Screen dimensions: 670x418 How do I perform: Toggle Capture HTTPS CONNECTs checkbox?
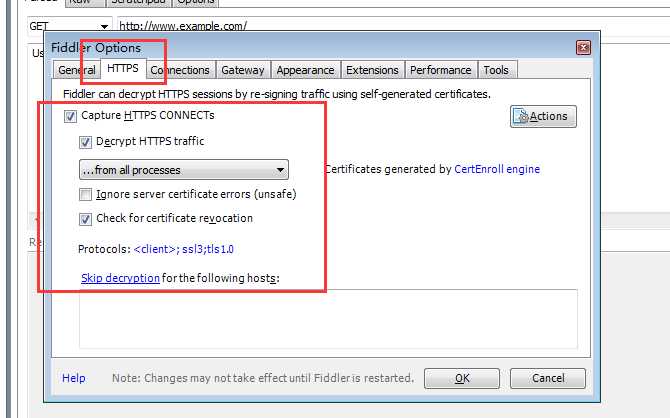71,116
